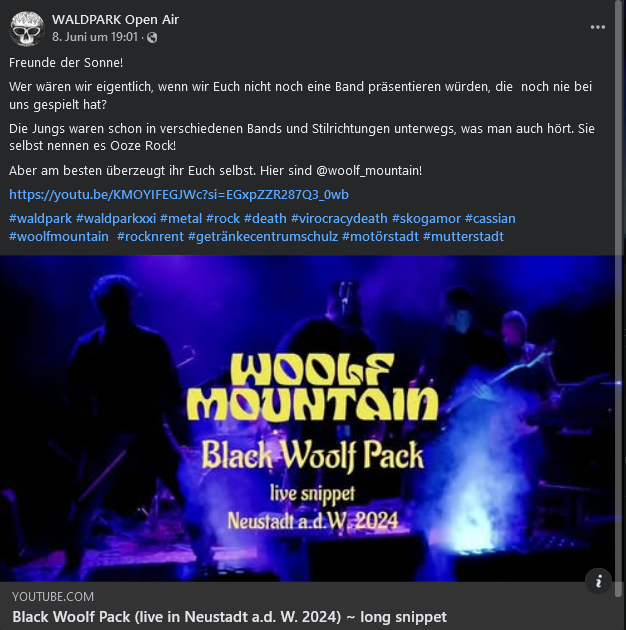Open the post timestamp 8. Juni um 19:01

[95, 37]
